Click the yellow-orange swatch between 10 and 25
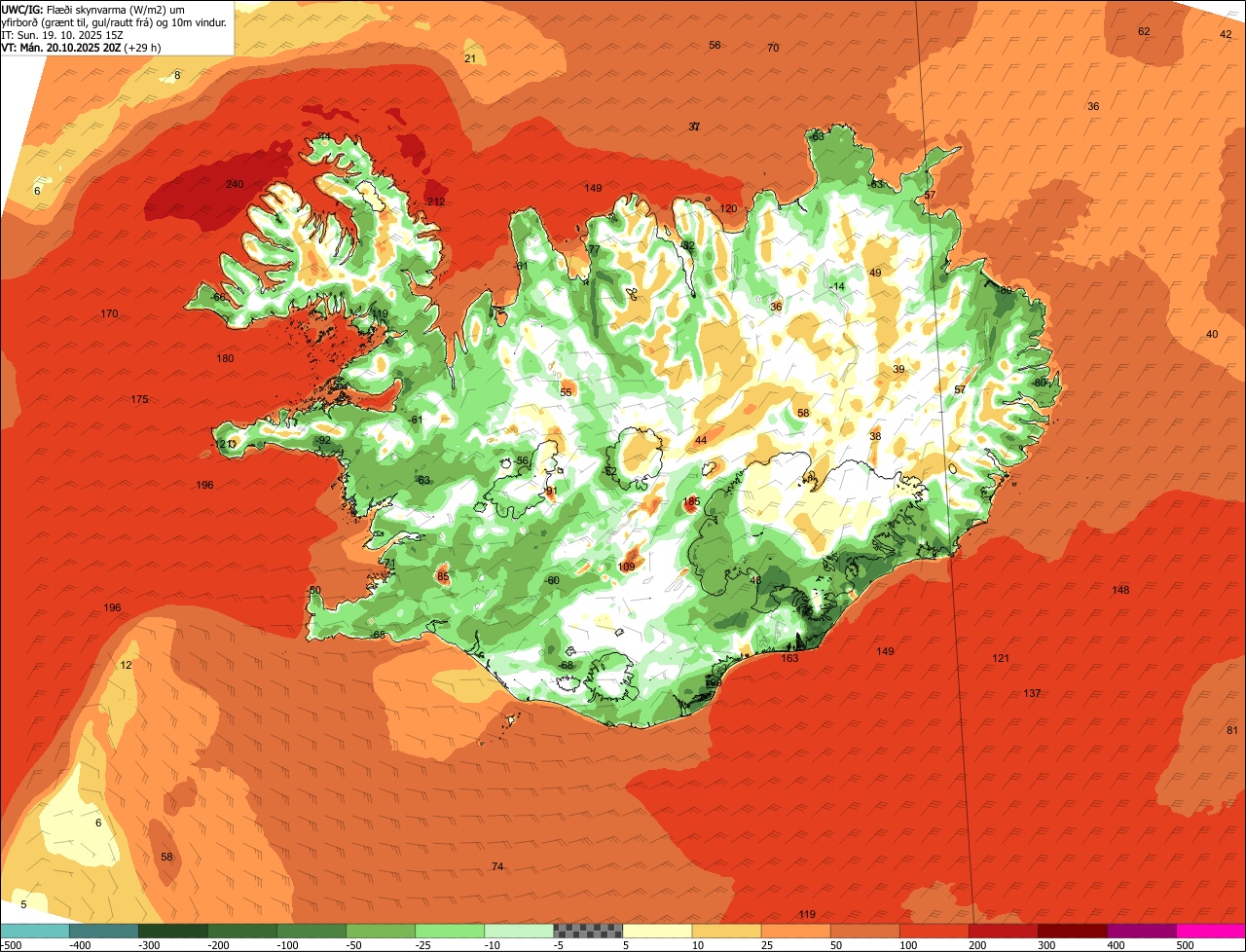The image size is (1246, 952). 726,931
